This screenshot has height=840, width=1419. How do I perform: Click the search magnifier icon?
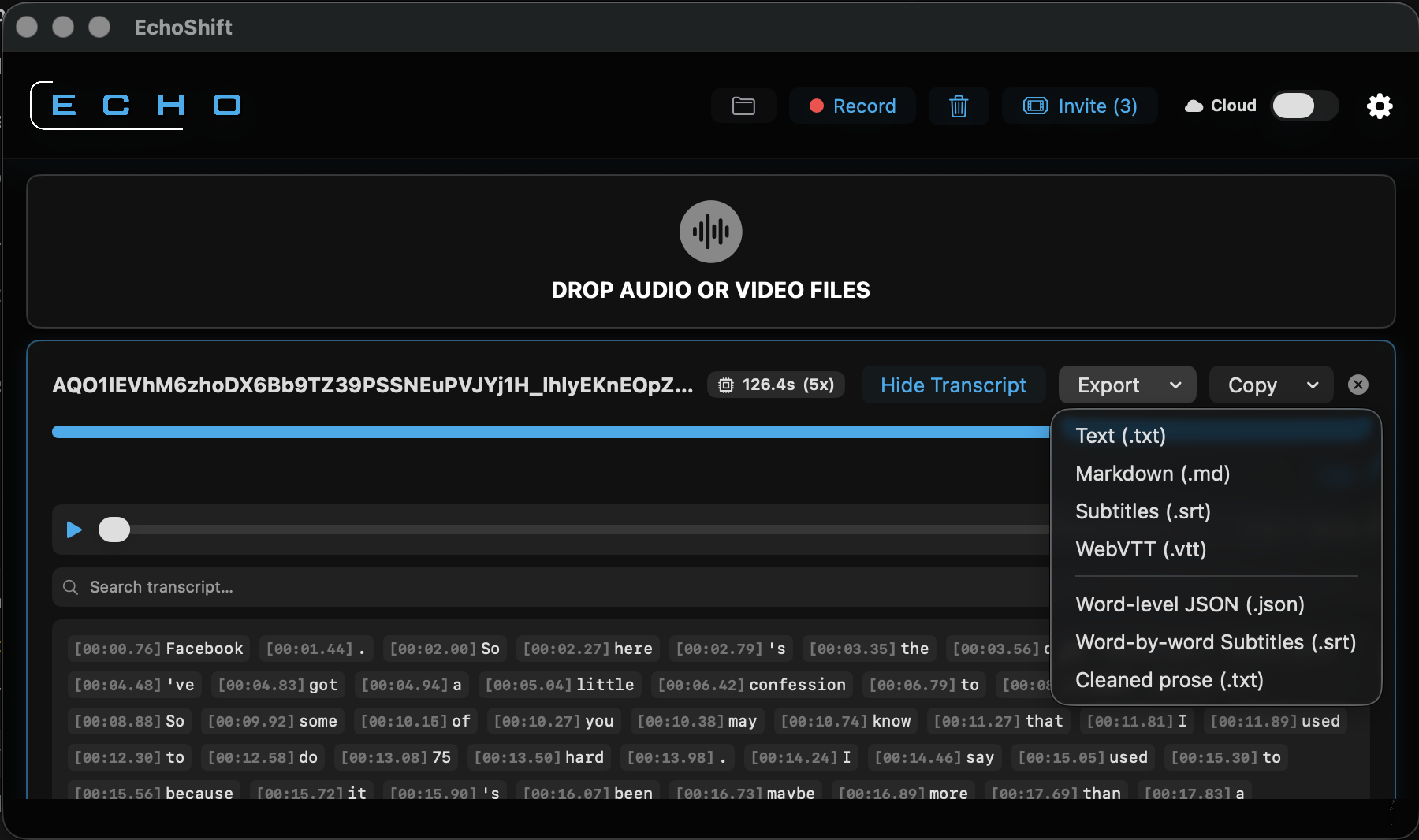tap(70, 587)
